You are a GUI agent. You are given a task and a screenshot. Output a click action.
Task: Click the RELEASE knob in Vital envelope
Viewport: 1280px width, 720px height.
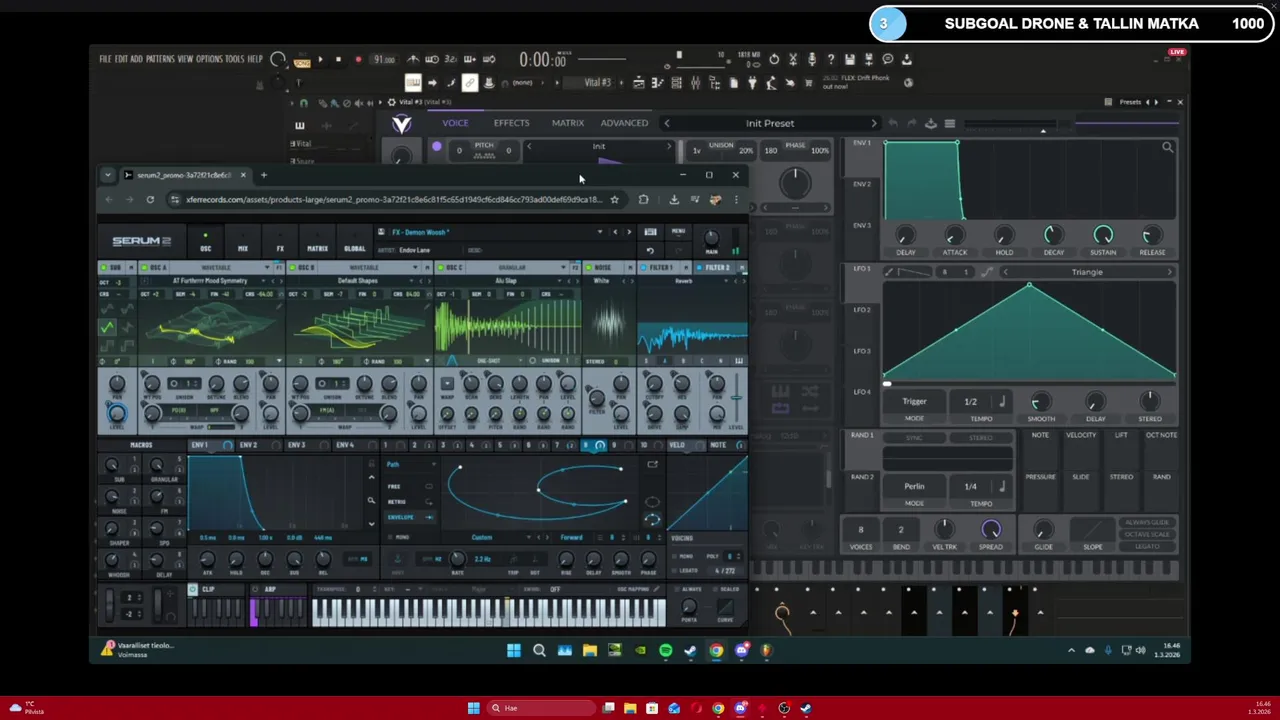point(1152,235)
